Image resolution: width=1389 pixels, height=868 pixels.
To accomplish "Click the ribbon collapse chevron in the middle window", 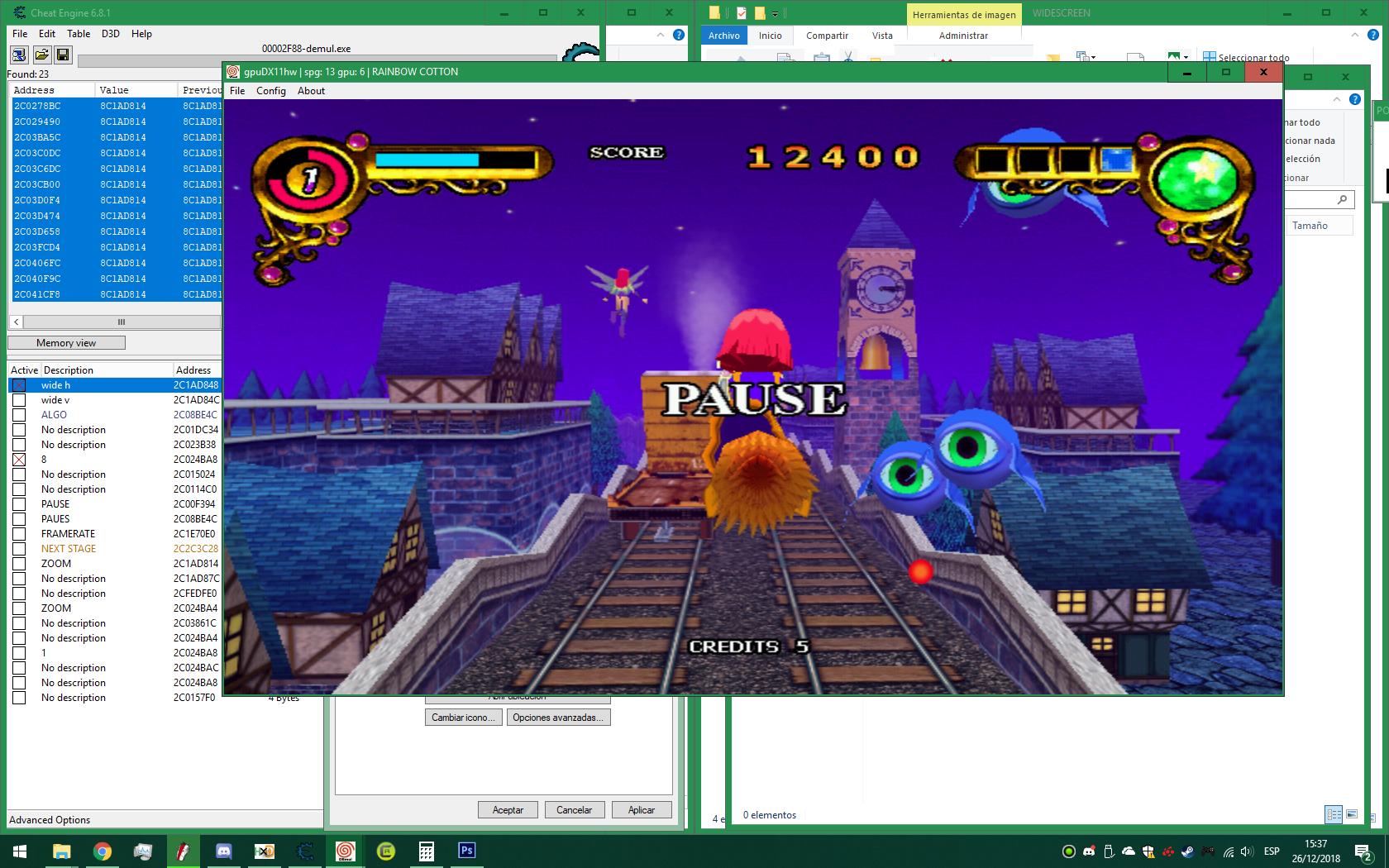I will 661,35.
